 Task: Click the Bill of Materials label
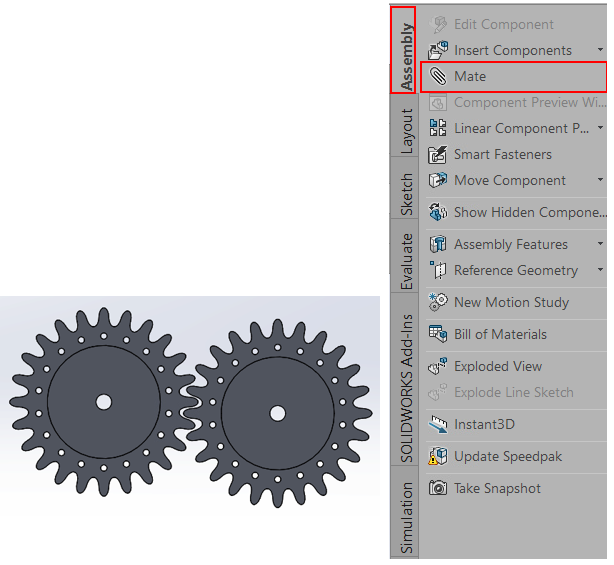click(x=500, y=334)
